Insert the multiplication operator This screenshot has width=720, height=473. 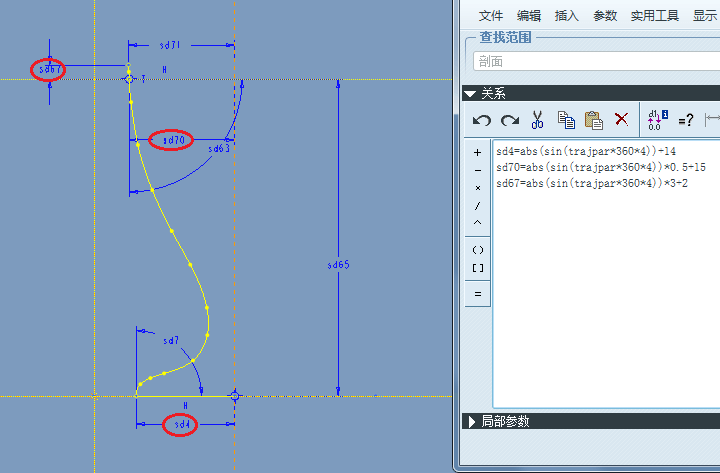pyautogui.click(x=478, y=188)
